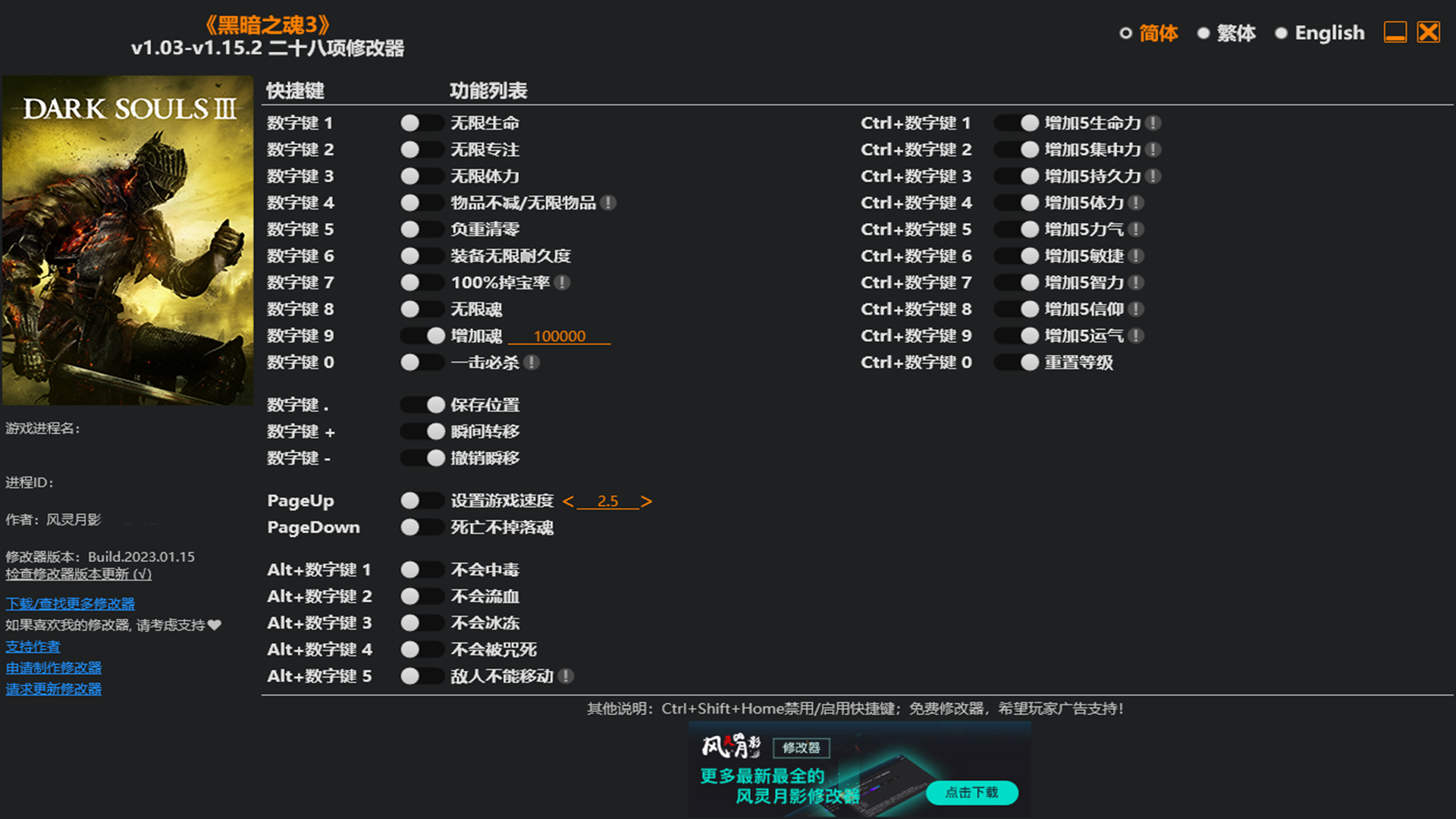1456x819 pixels.
Task: Decrease game speed with left arrow
Action: click(568, 501)
